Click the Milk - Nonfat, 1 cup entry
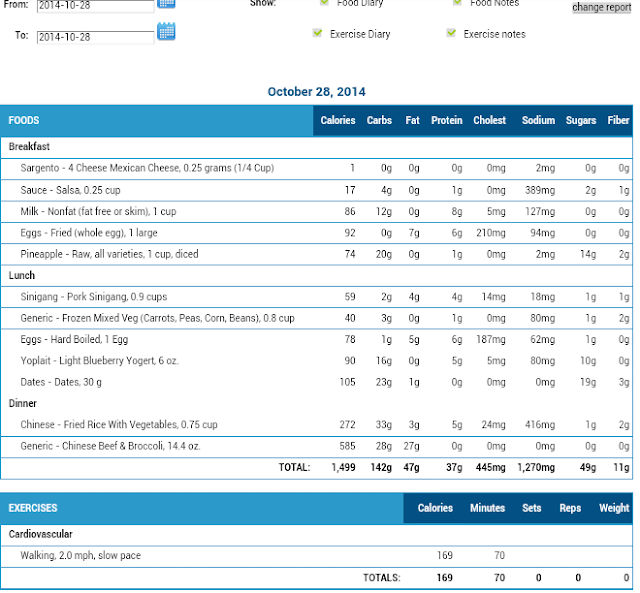This screenshot has width=640, height=593. pos(98,211)
